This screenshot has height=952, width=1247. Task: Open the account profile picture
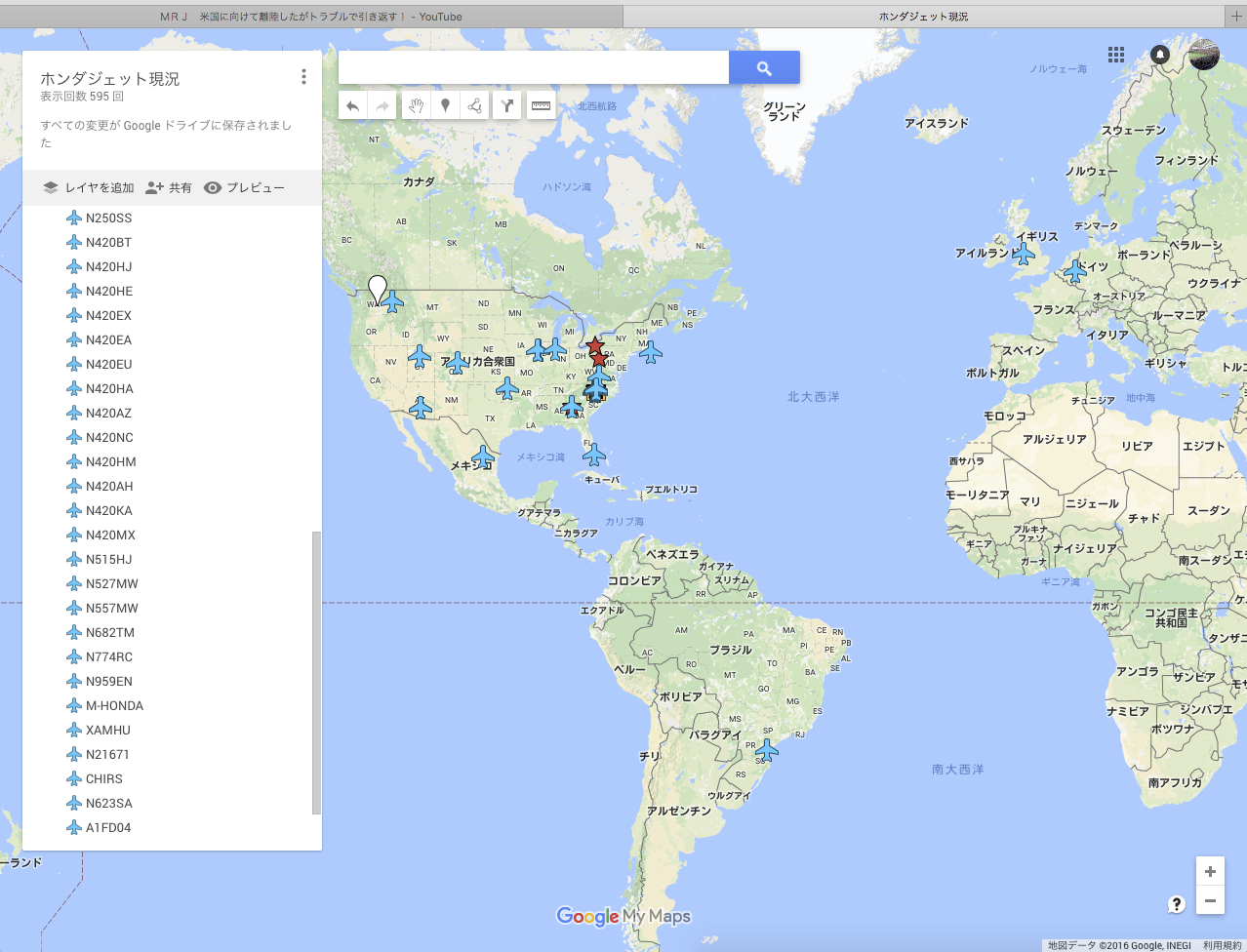(x=1204, y=55)
